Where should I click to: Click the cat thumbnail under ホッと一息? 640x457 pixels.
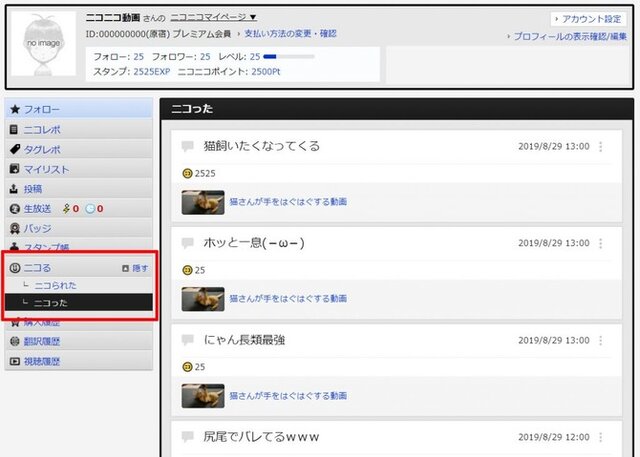pos(203,299)
